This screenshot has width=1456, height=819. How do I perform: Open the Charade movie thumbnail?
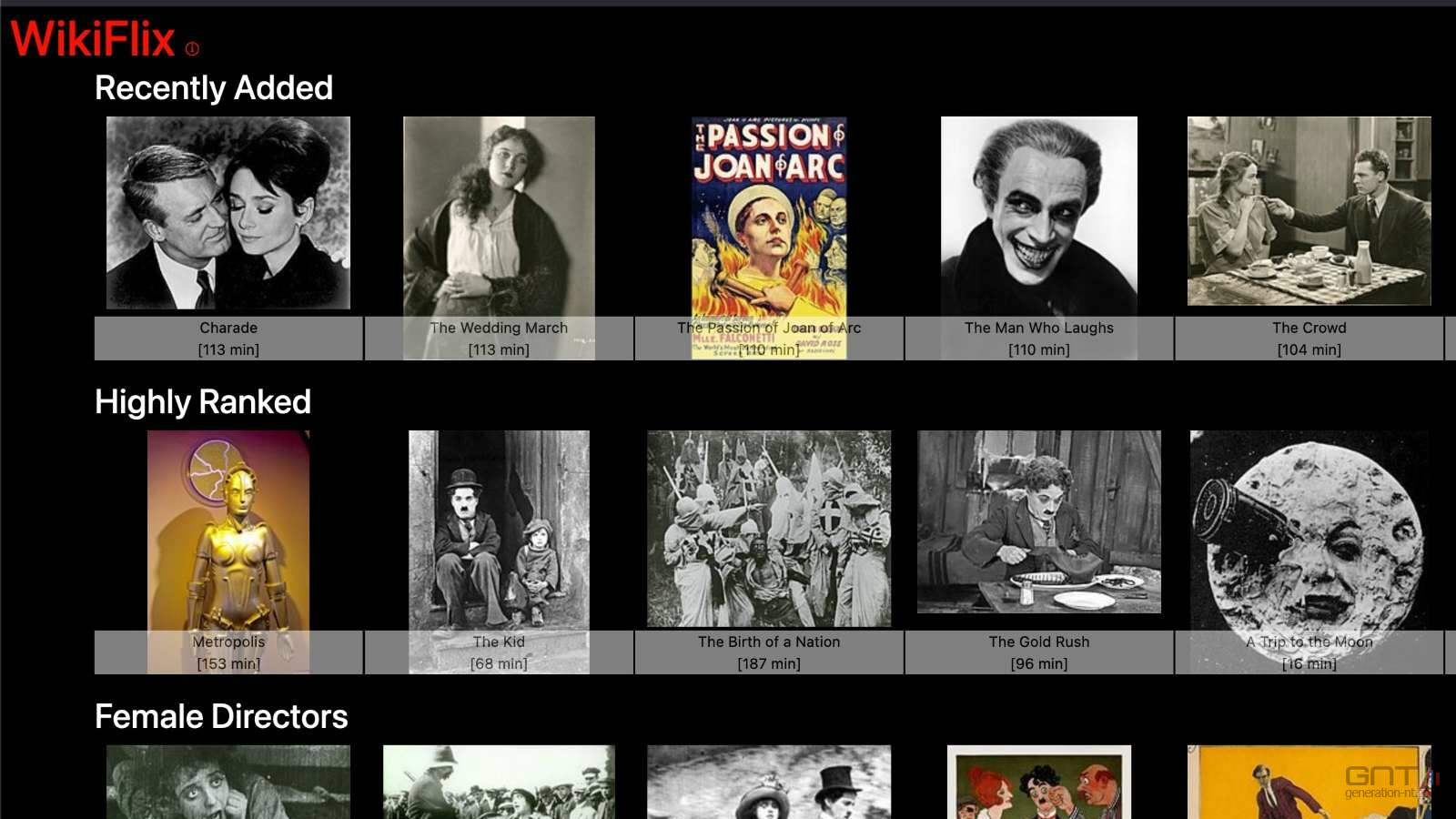click(228, 214)
